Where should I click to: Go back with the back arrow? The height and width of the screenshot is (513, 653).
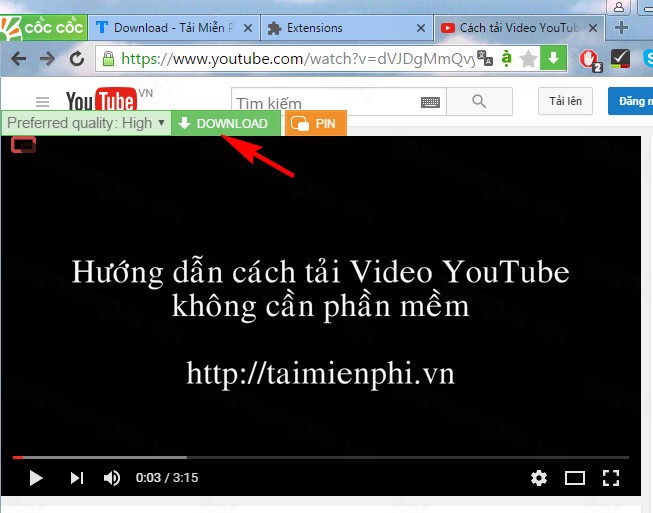click(18, 59)
